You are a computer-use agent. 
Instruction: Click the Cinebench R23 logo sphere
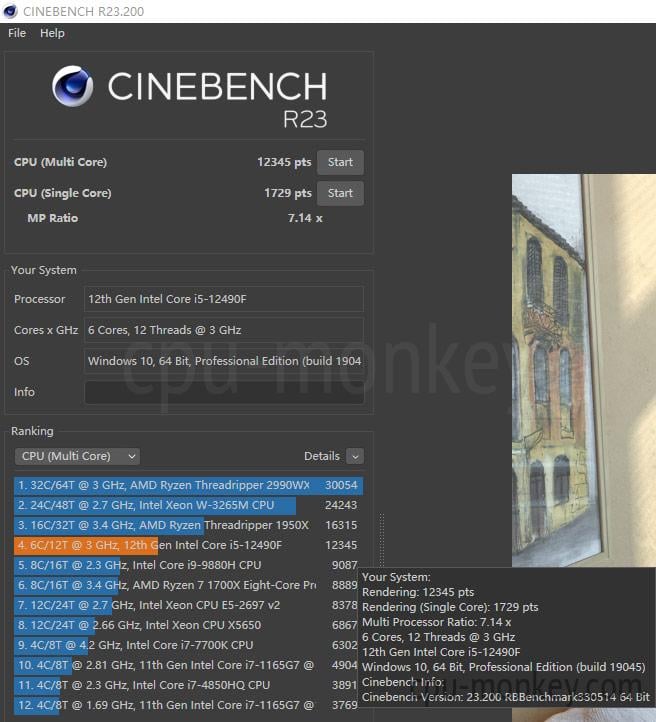(73, 86)
